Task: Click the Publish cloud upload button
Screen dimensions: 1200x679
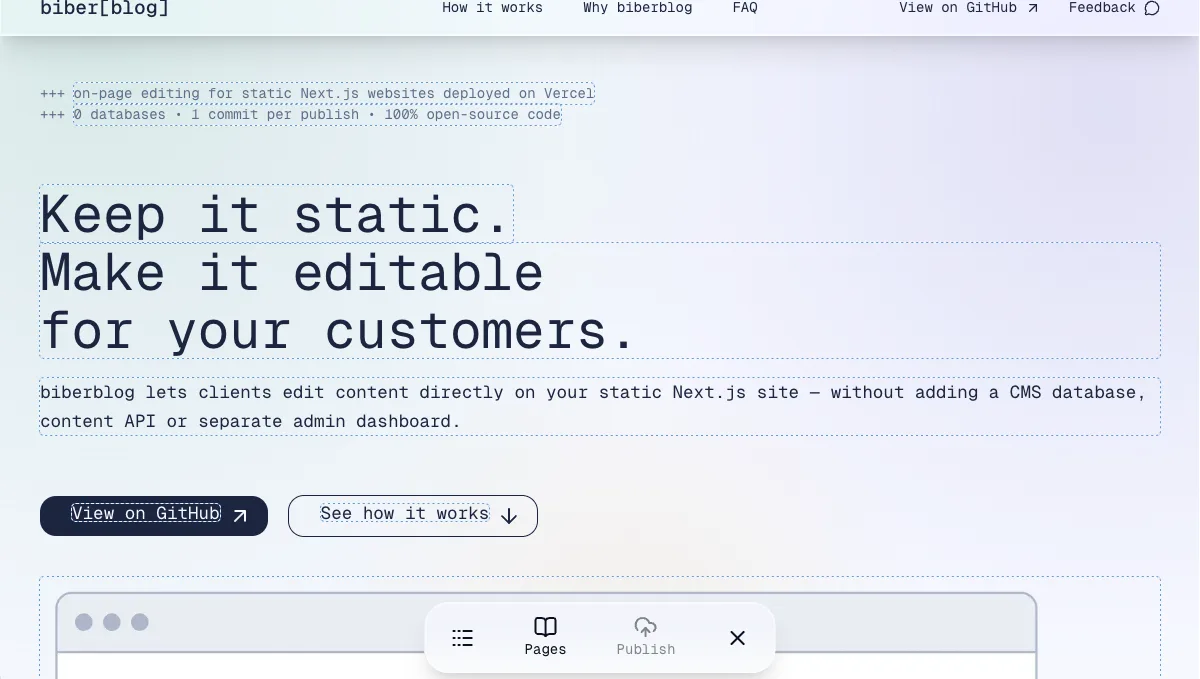Action: [646, 637]
